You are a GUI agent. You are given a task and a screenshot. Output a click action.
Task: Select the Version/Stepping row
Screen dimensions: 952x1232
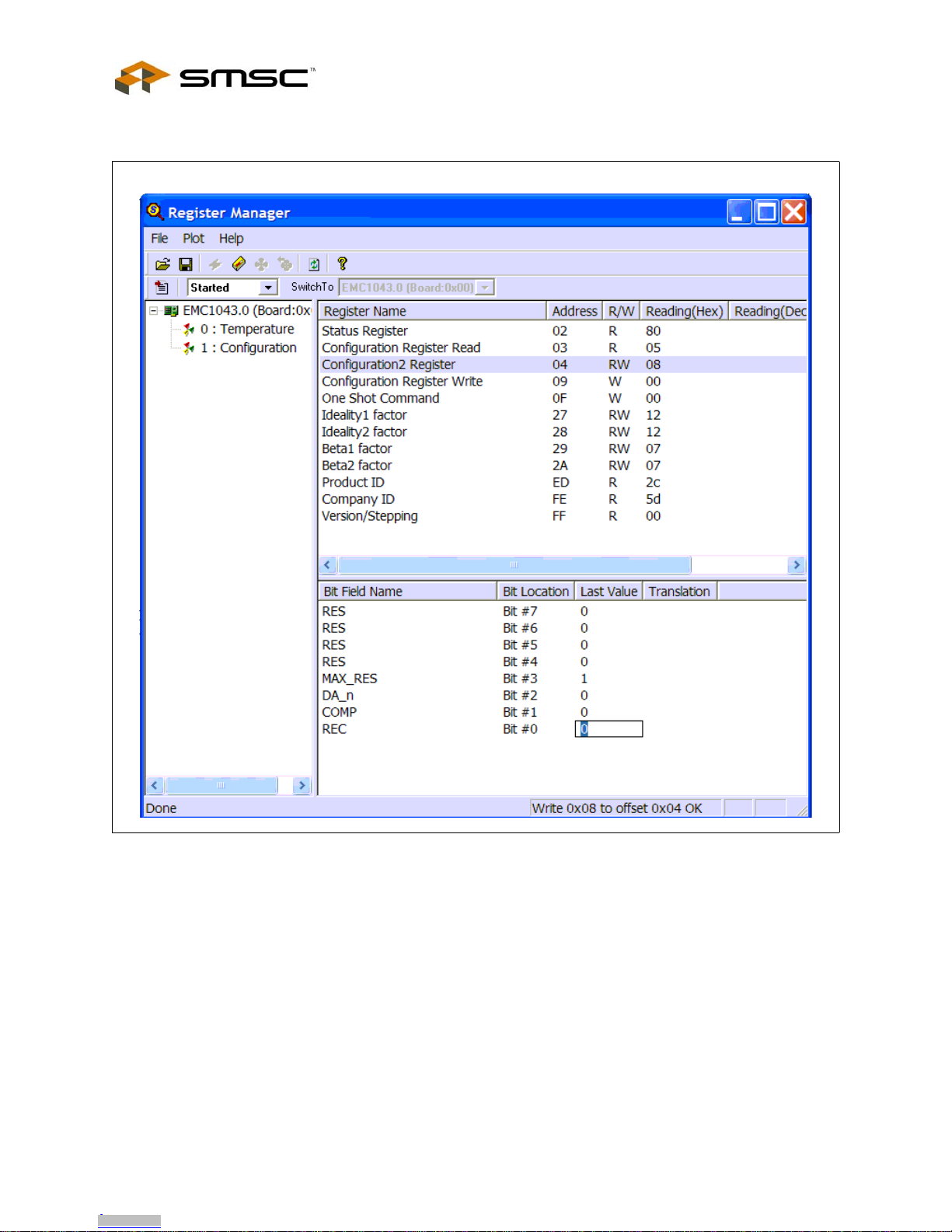(x=563, y=516)
